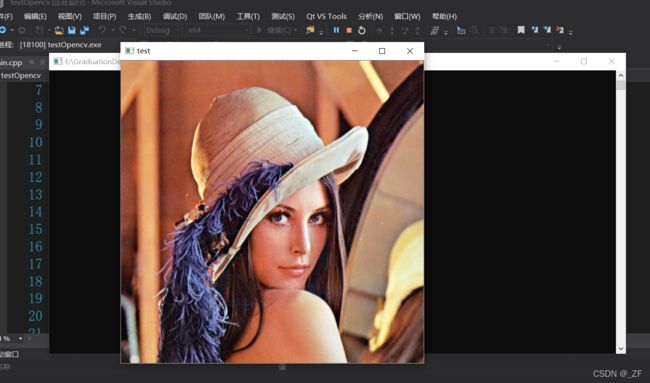Open the 测试(S) test menu
Viewport: 650px width, 383px height.
pos(283,17)
